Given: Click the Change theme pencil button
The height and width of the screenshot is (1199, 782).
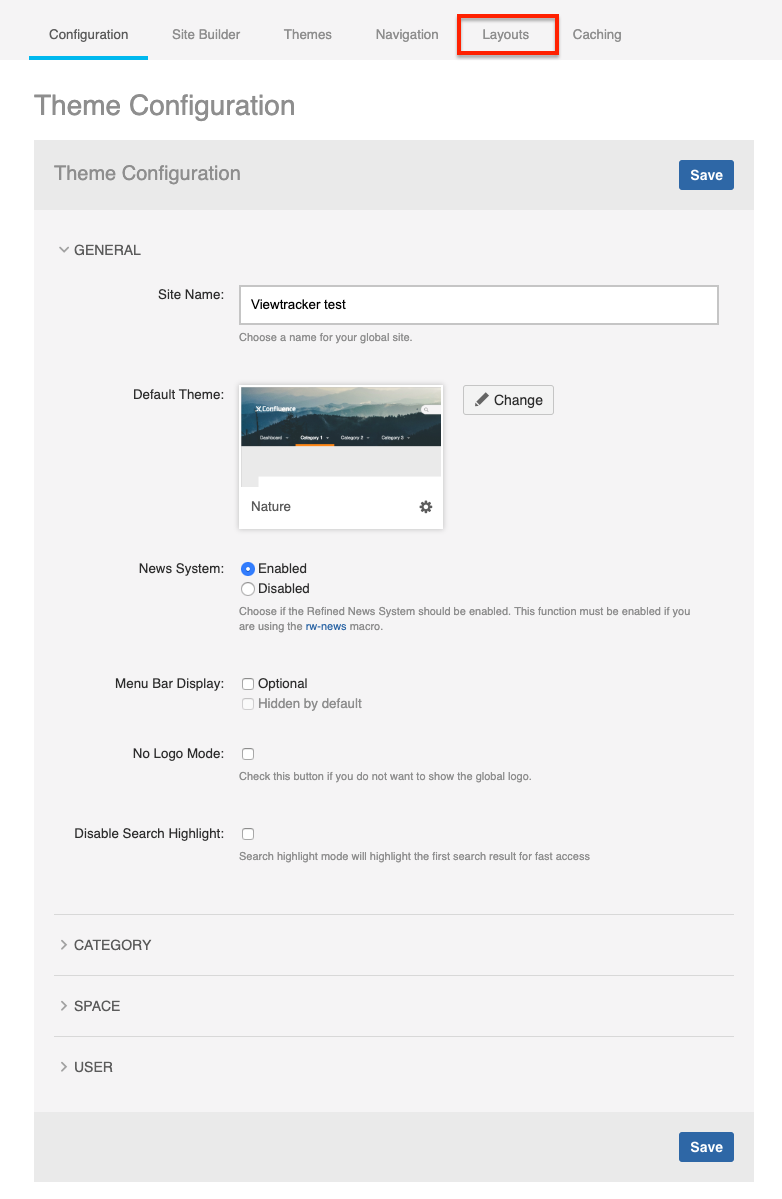Looking at the screenshot, I should tap(508, 400).
